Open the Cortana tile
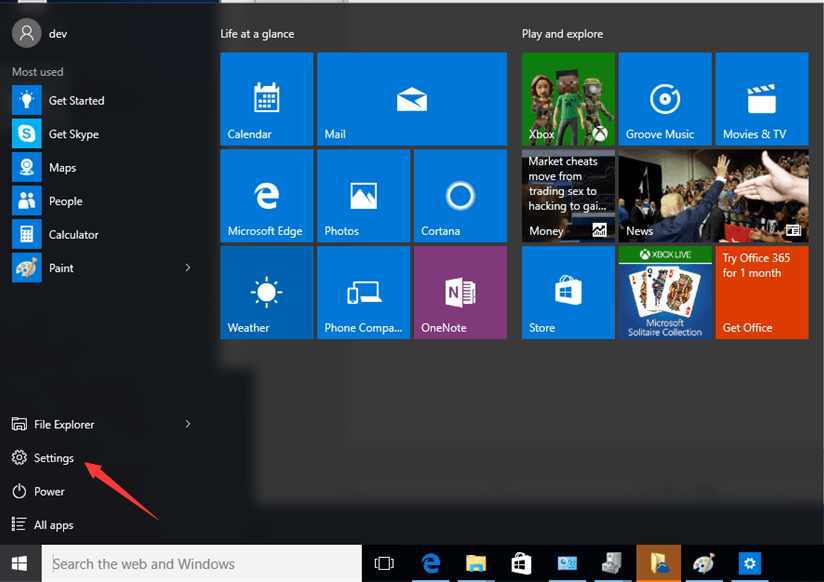The height and width of the screenshot is (582, 824). [460, 196]
